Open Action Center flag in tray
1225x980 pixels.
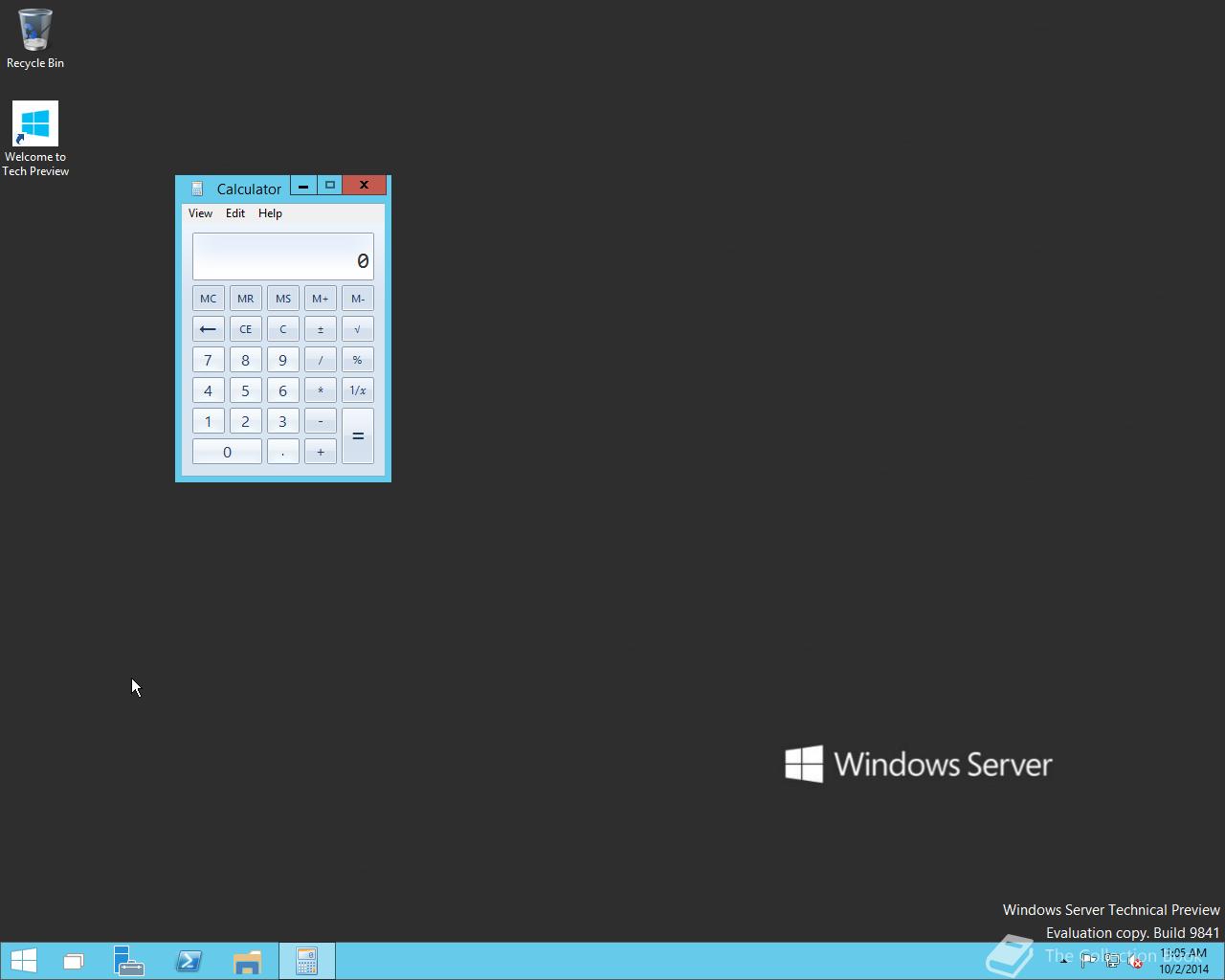point(1088,961)
